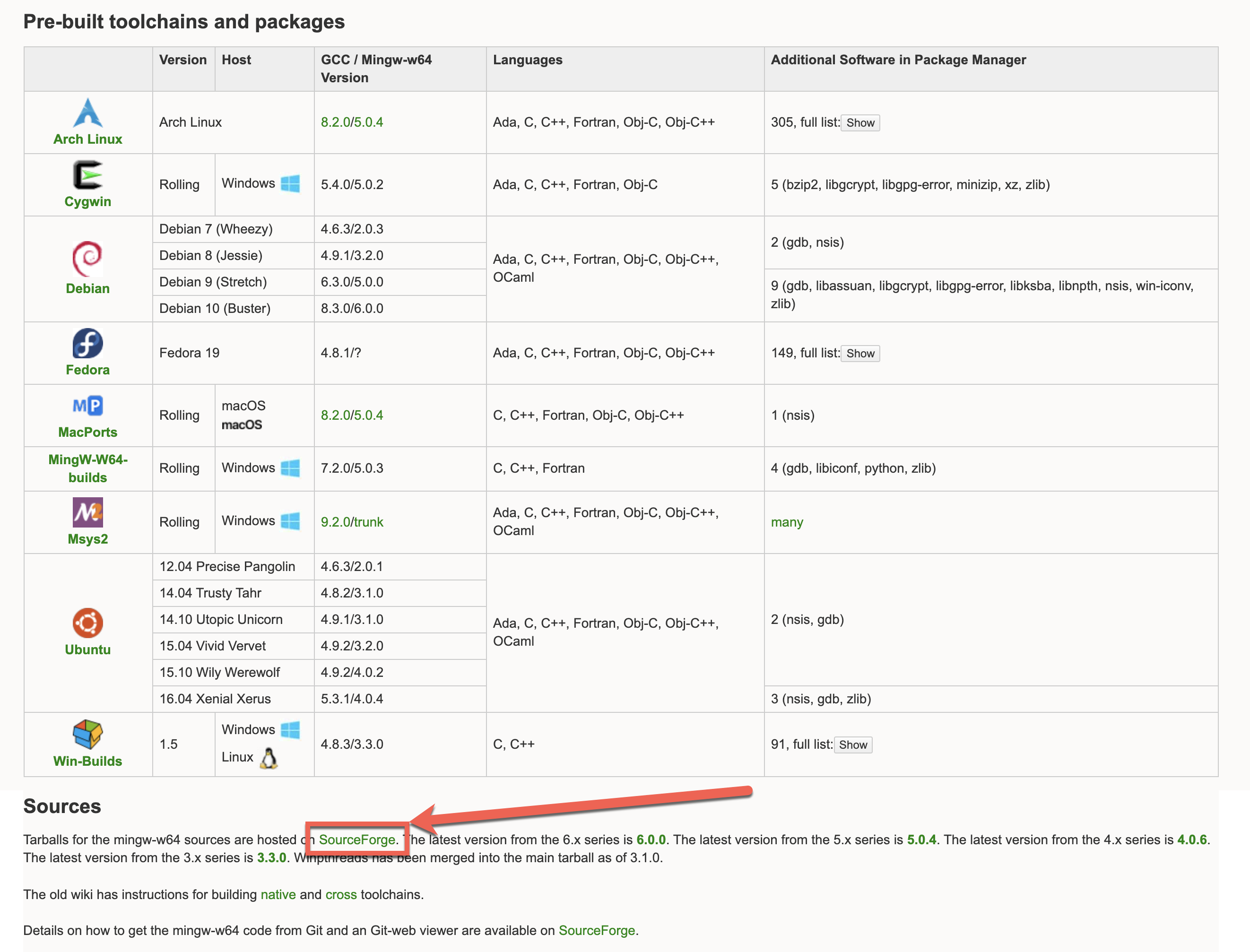This screenshot has height=952, width=1250.
Task: Show the full Fedora package list
Action: point(860,354)
